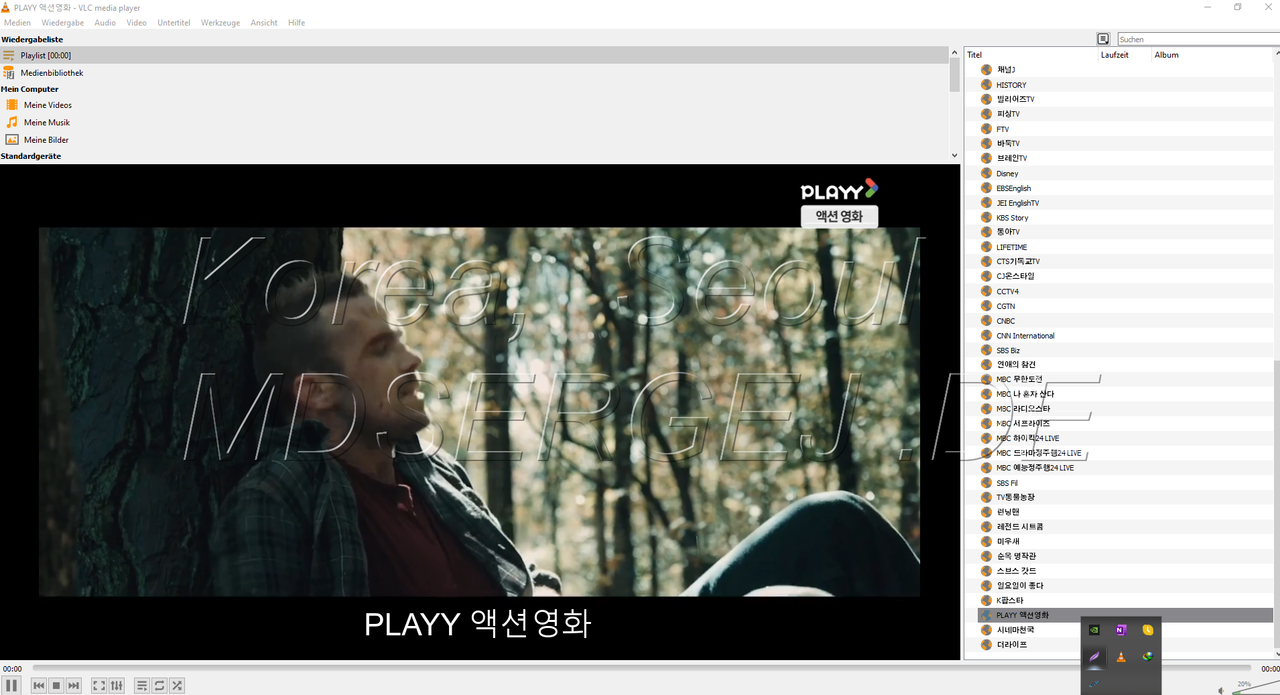Toggle loop repeat mode

pos(159,685)
